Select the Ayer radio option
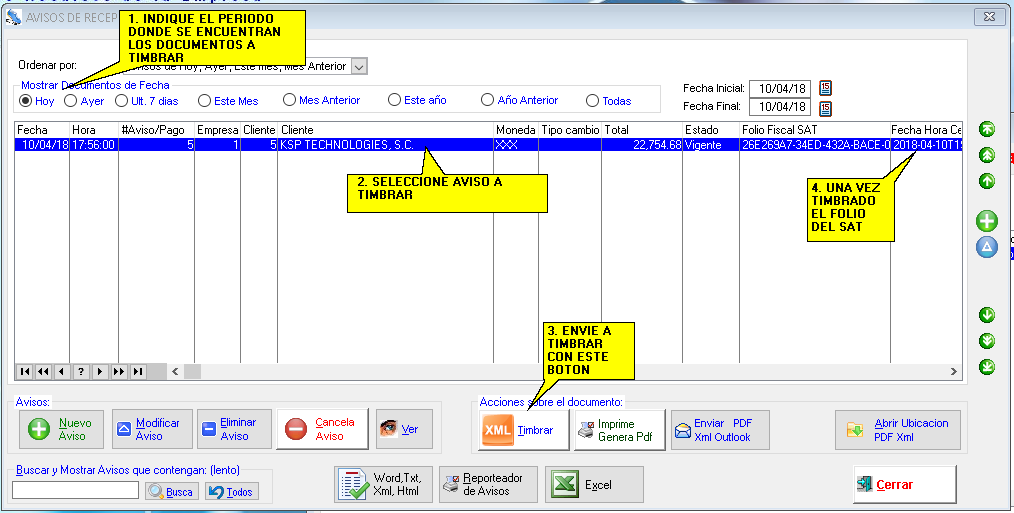Image resolution: width=1014 pixels, height=513 pixels. pyautogui.click(x=71, y=101)
